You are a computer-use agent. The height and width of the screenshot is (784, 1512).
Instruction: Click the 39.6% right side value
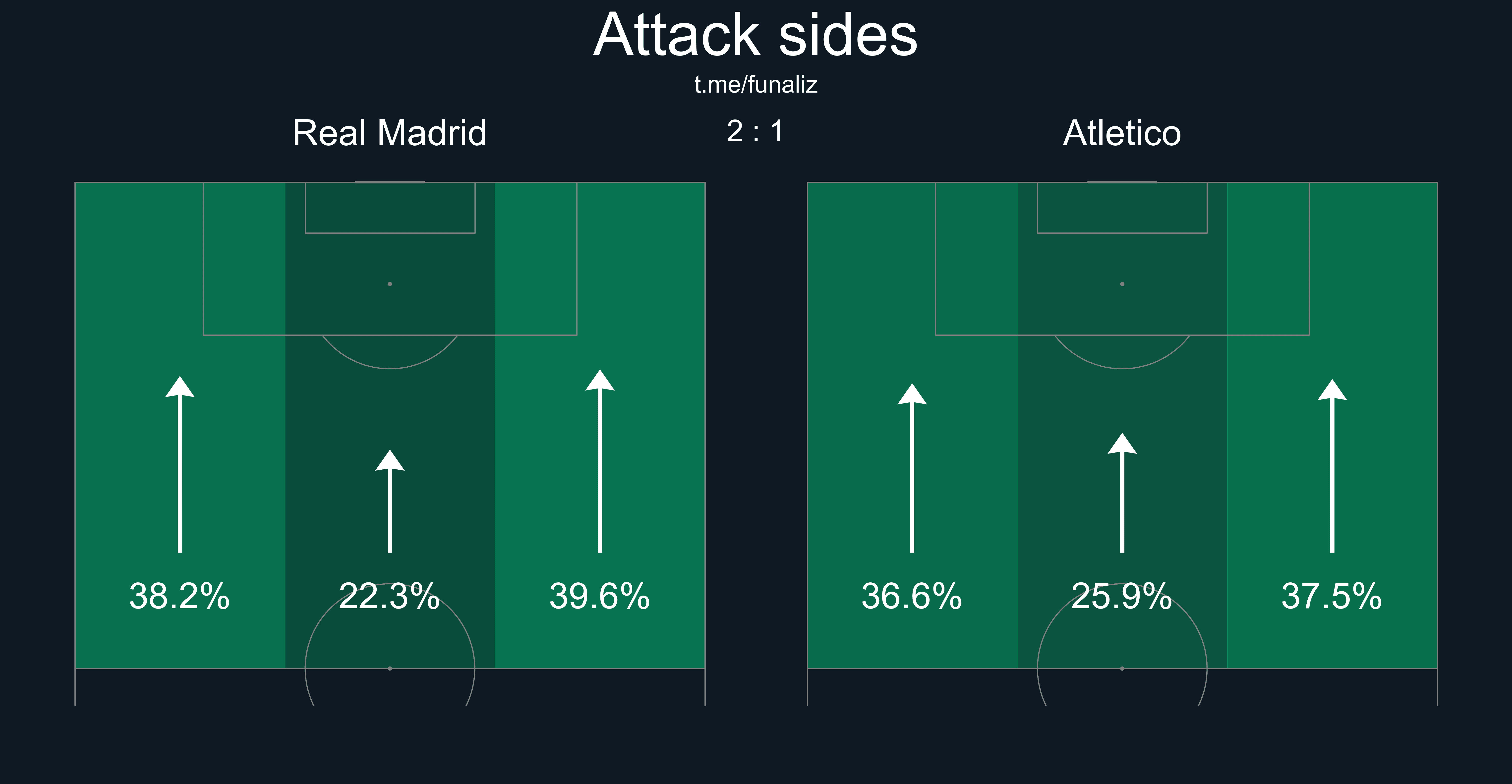click(x=600, y=596)
